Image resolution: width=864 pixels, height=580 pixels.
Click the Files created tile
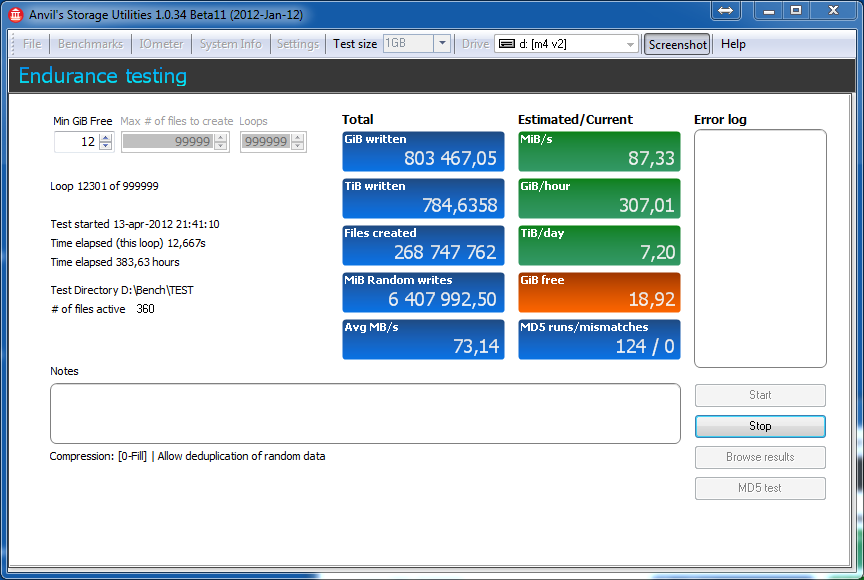pos(423,245)
